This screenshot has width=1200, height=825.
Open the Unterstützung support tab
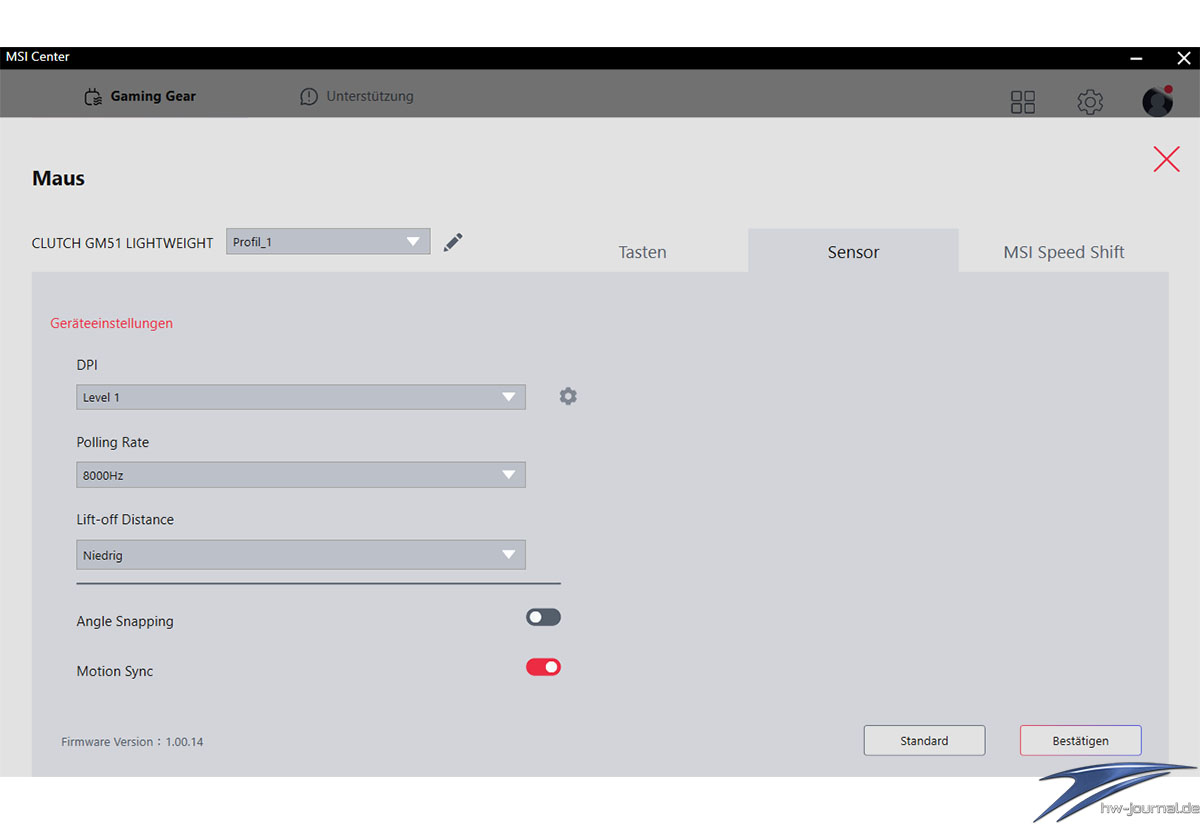357,97
